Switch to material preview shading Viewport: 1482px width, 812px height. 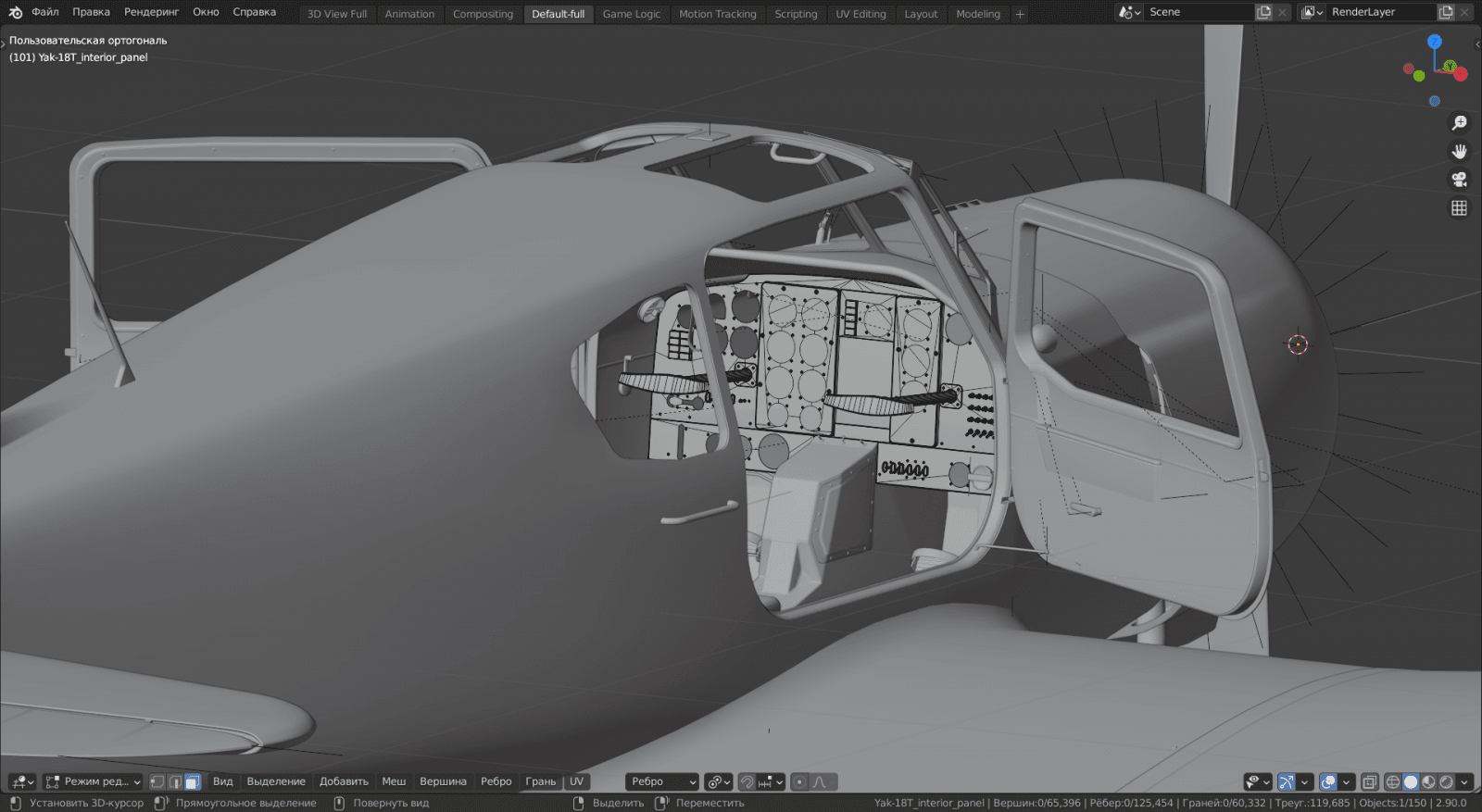point(1428,782)
